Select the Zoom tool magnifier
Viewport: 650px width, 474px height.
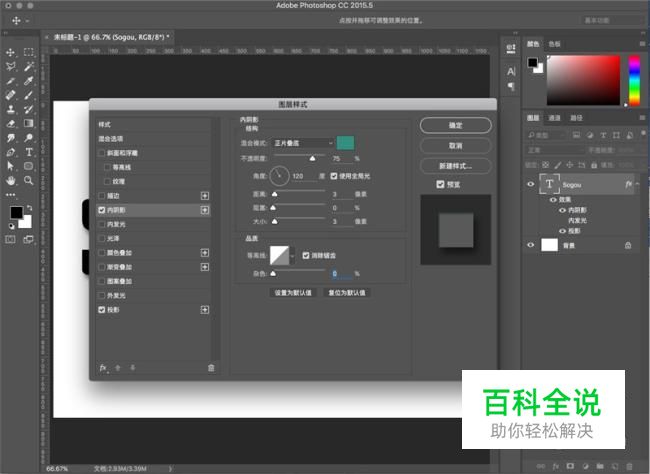click(29, 180)
